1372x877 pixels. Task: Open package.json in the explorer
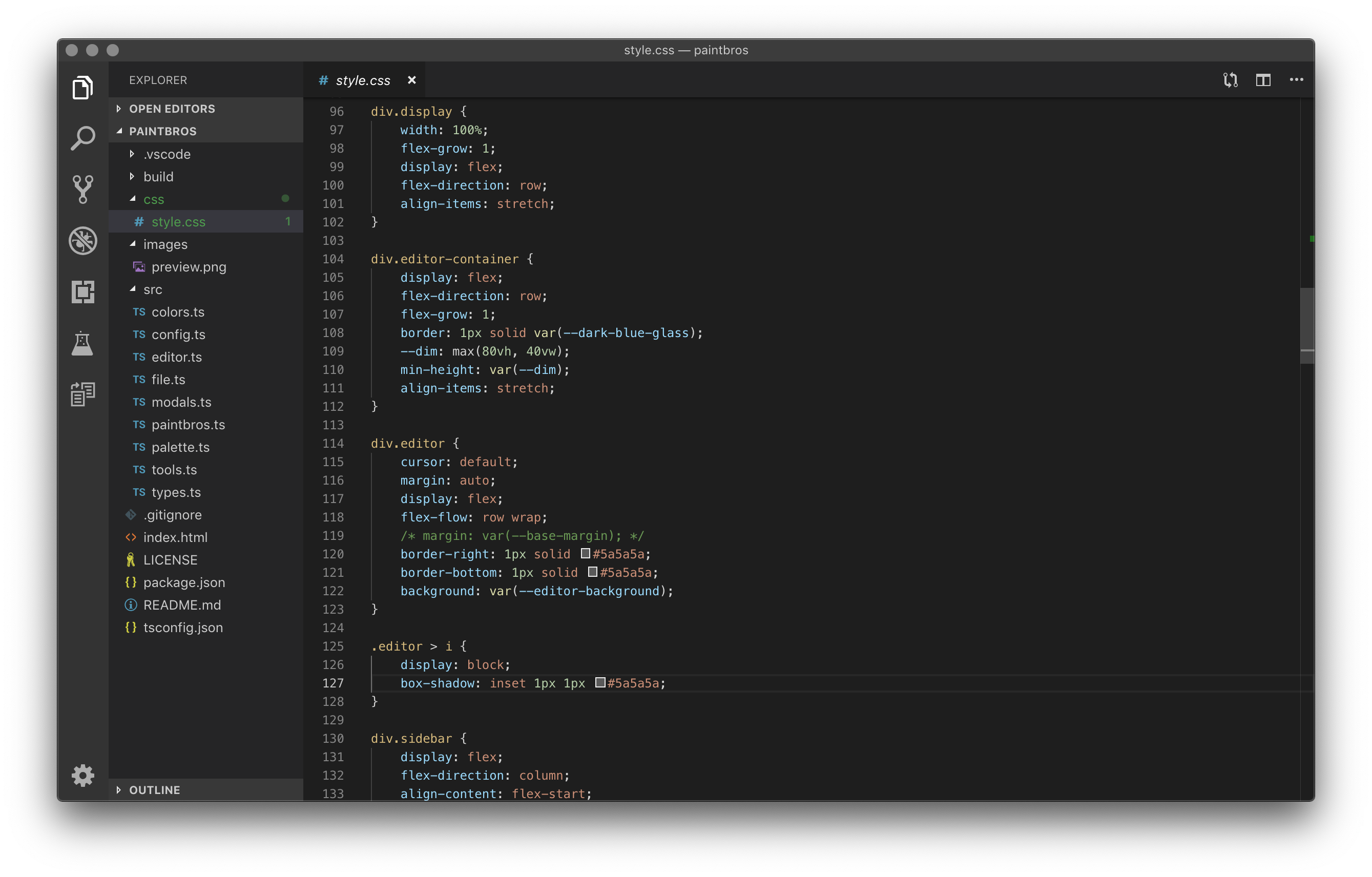pos(183,582)
